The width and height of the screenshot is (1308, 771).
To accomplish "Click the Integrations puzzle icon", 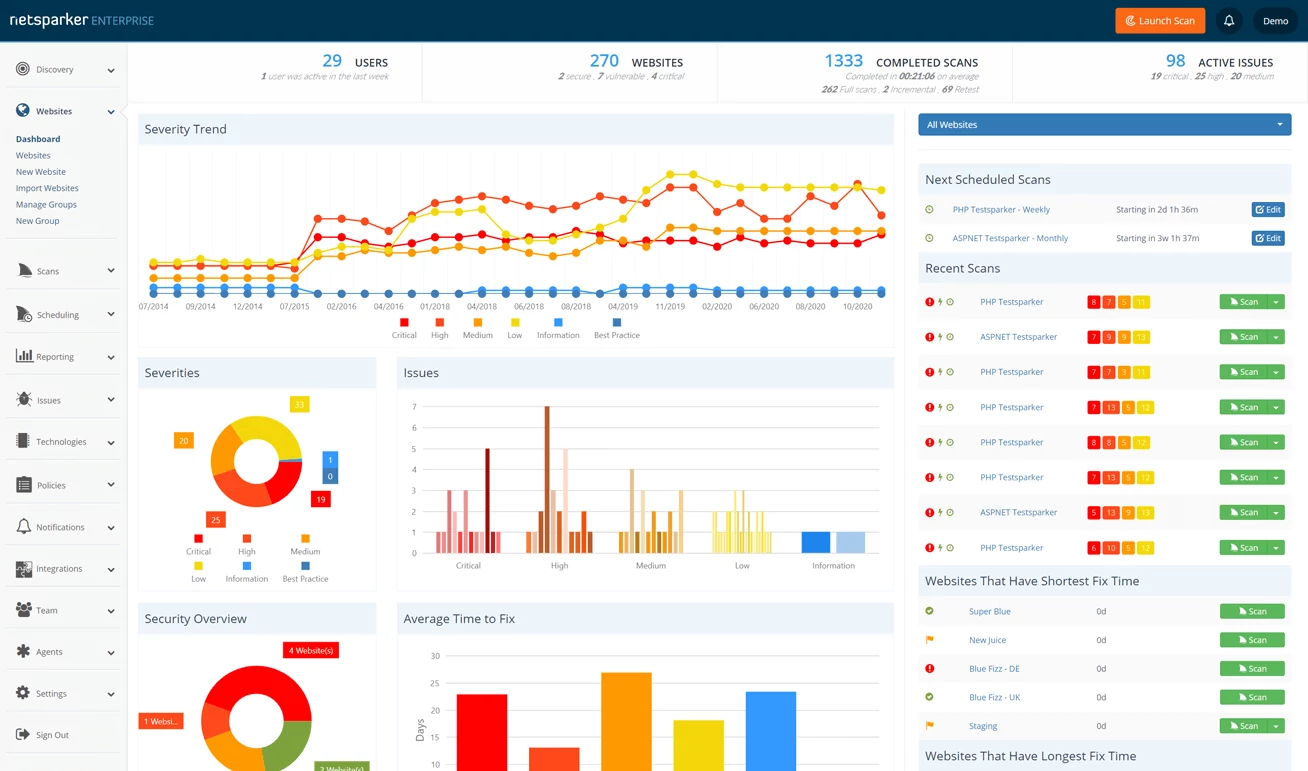I will click(x=24, y=568).
